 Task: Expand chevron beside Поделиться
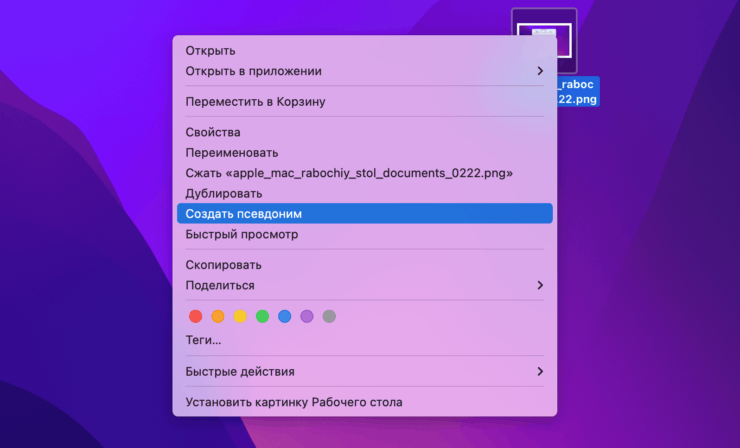pos(540,285)
